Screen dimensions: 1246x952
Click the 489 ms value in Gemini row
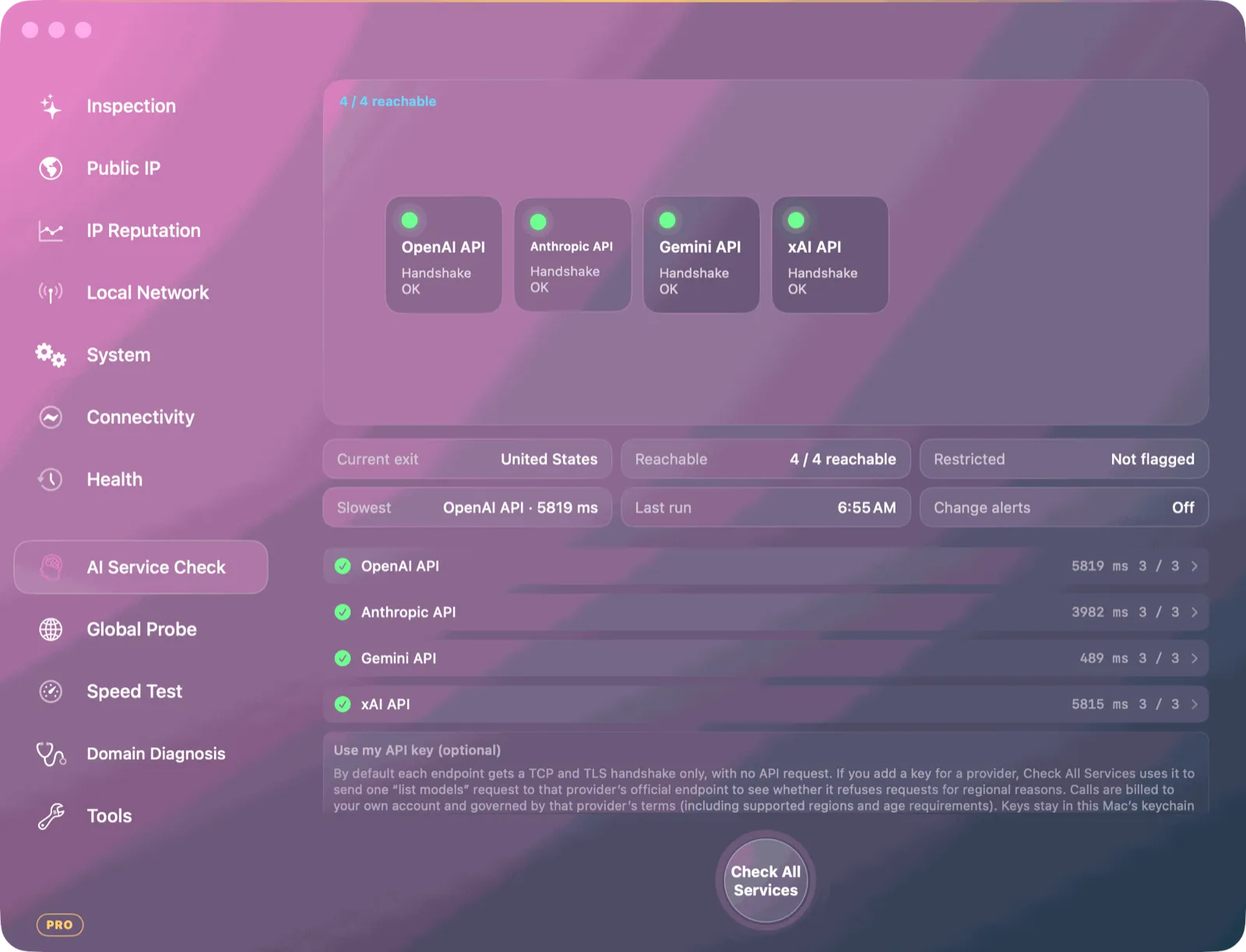tap(1103, 658)
